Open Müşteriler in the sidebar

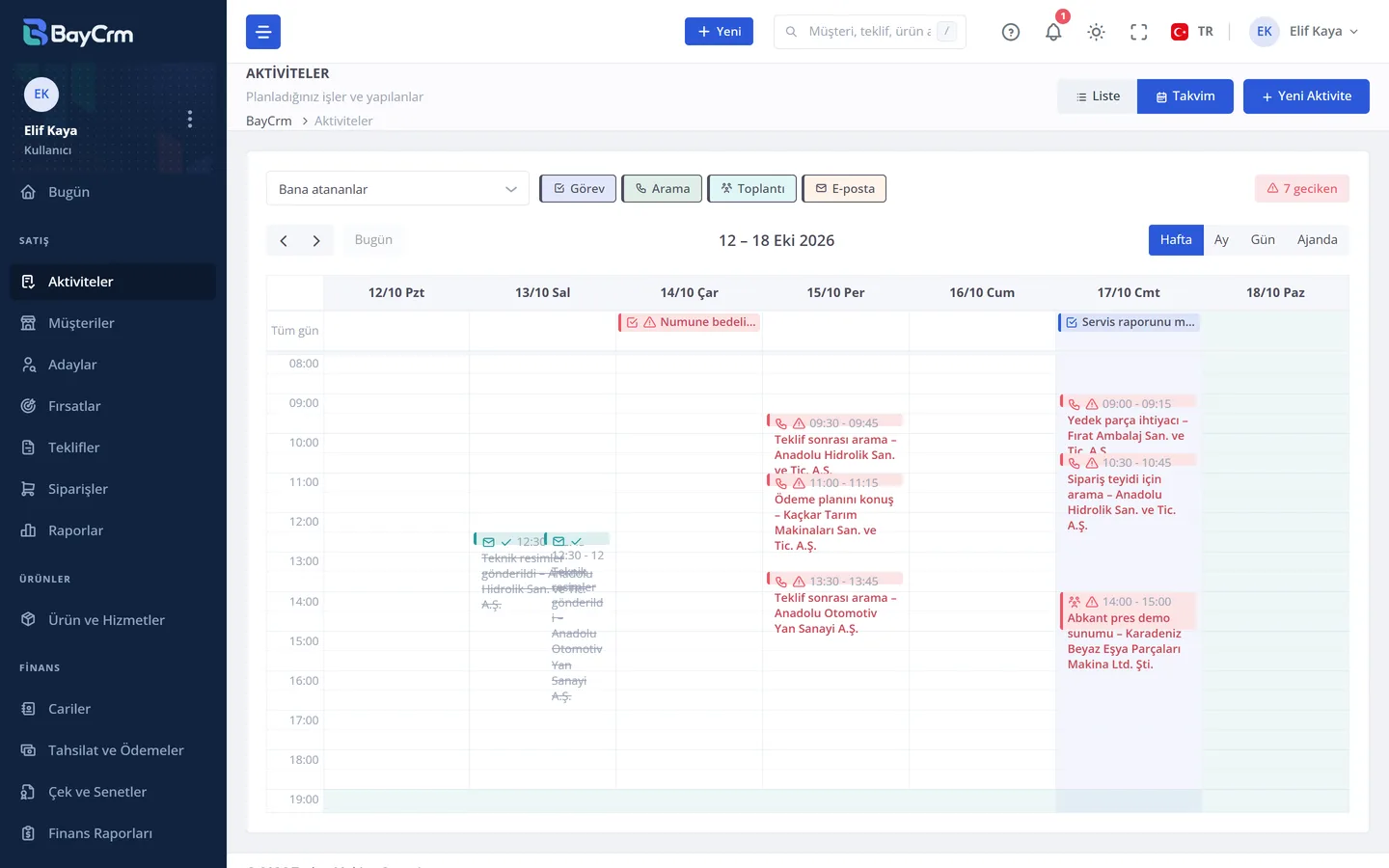tap(113, 323)
